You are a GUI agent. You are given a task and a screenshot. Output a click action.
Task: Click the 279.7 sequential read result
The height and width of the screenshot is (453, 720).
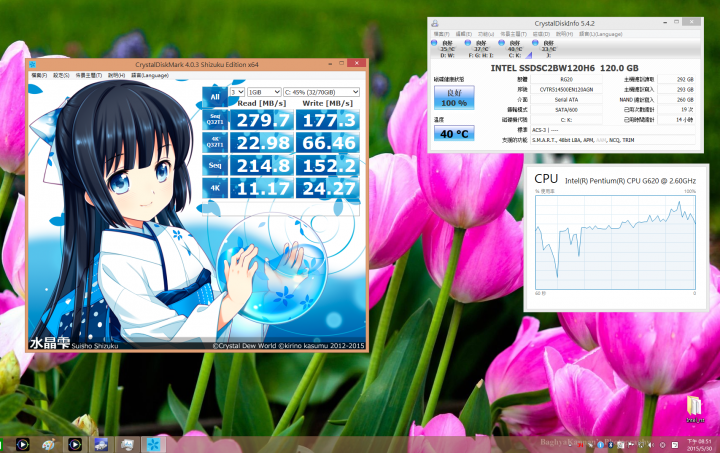click(x=262, y=120)
